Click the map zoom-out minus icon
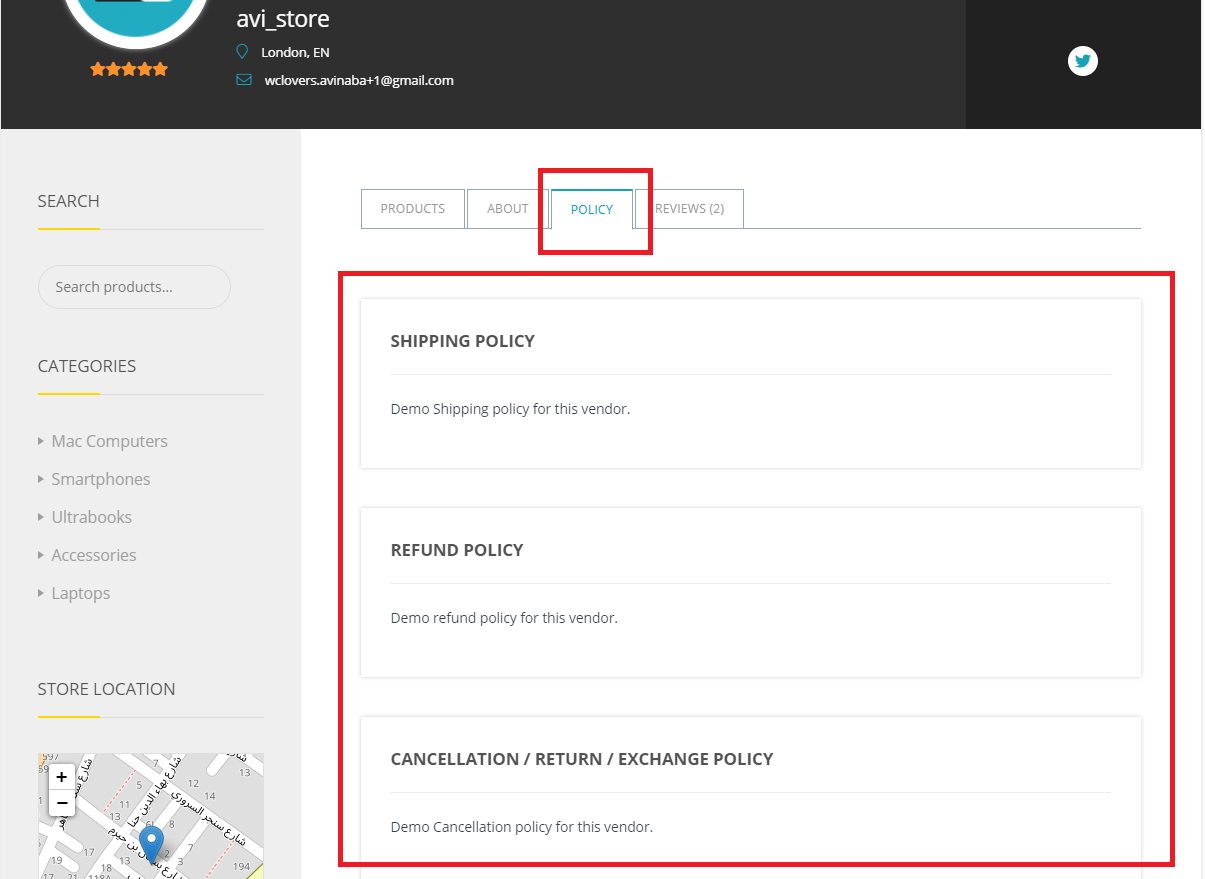 coord(61,802)
